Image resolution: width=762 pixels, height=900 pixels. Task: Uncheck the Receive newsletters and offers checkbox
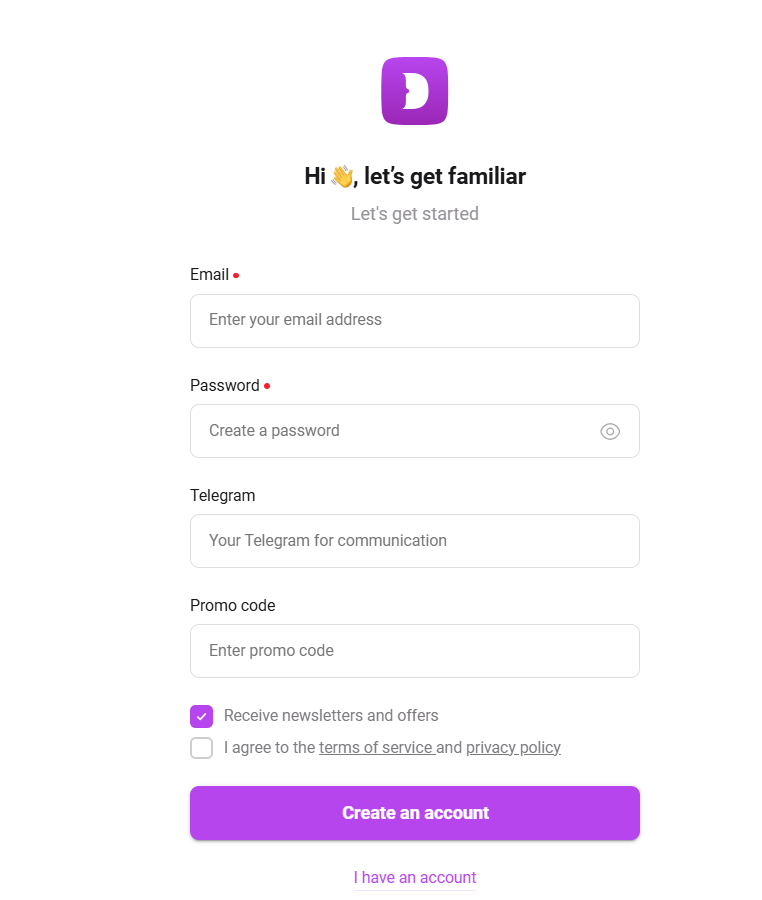tap(201, 716)
